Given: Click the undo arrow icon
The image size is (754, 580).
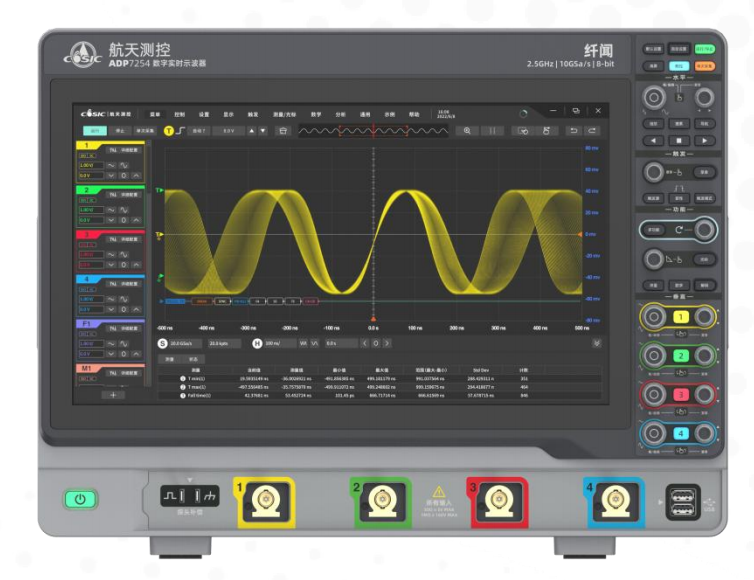Looking at the screenshot, I should click(573, 131).
